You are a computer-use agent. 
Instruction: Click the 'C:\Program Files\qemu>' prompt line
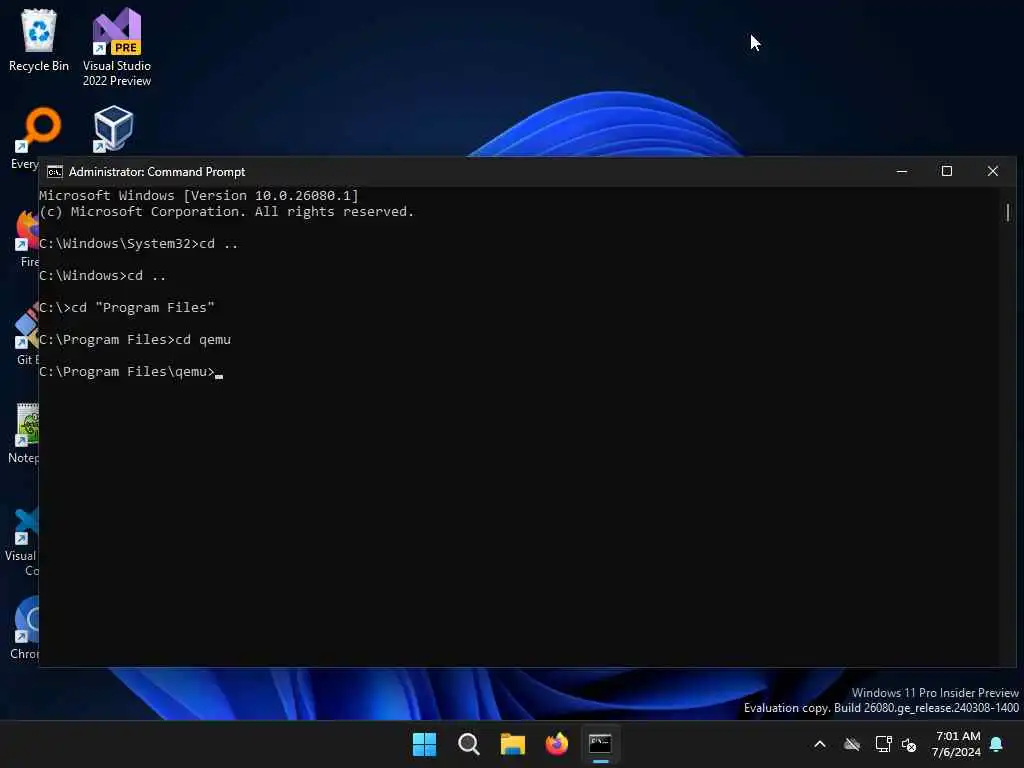[131, 372]
